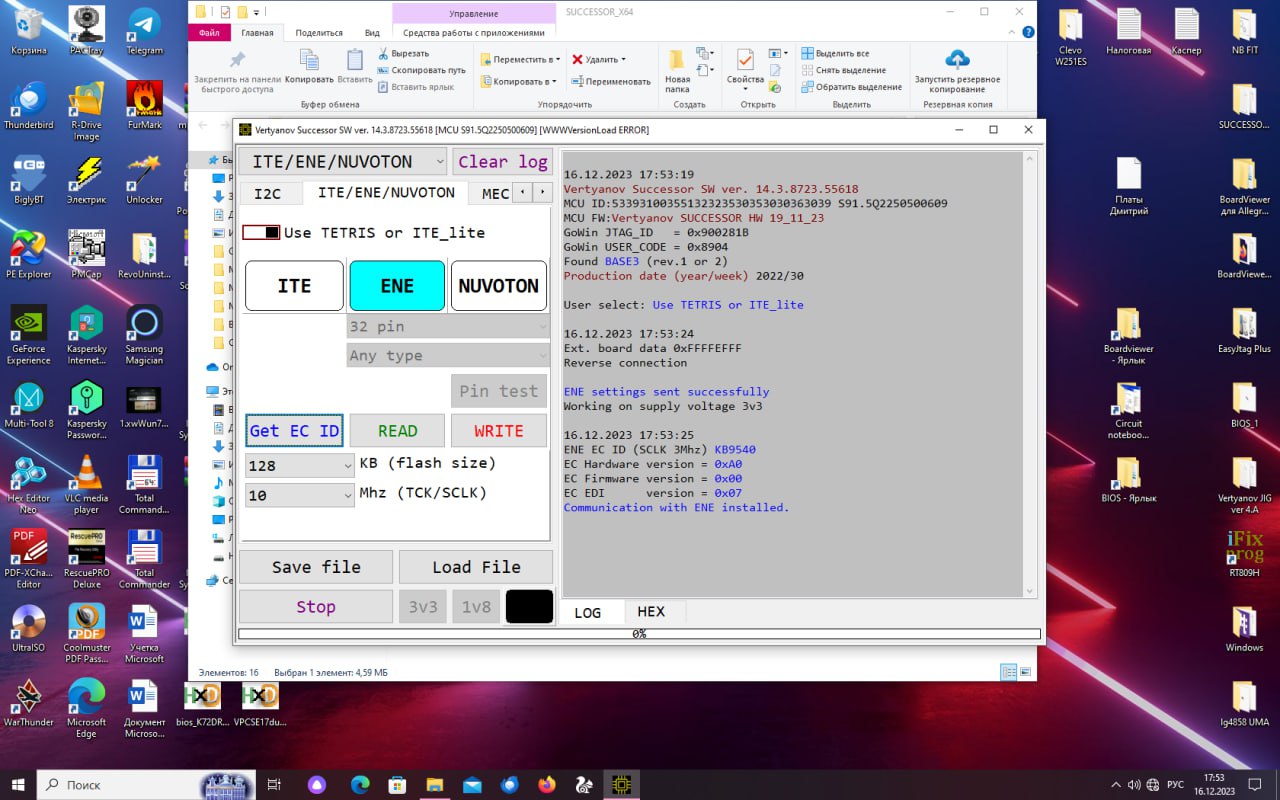1280x800 pixels.
Task: Launch PE Explorer from desktop
Action: (x=28, y=254)
